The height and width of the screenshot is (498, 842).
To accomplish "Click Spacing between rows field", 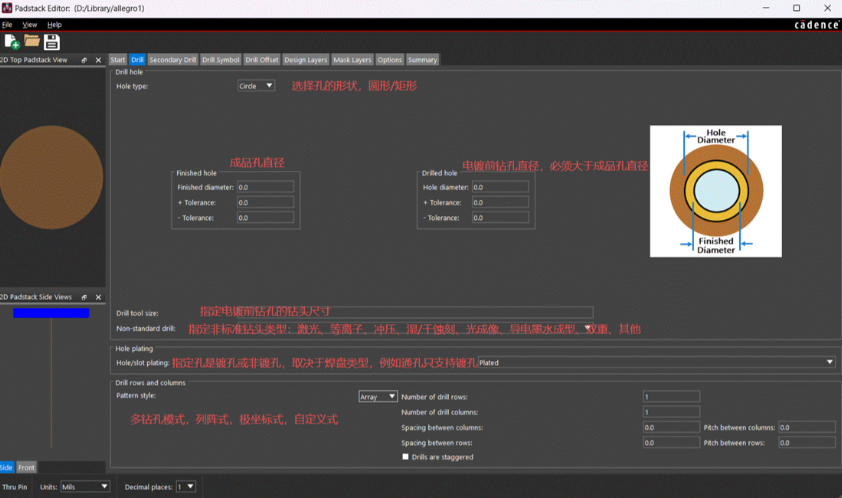I will tap(671, 443).
